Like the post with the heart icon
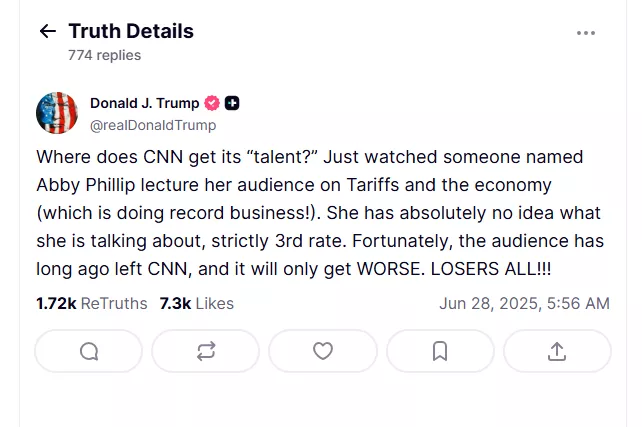The image size is (642, 427). (x=323, y=351)
